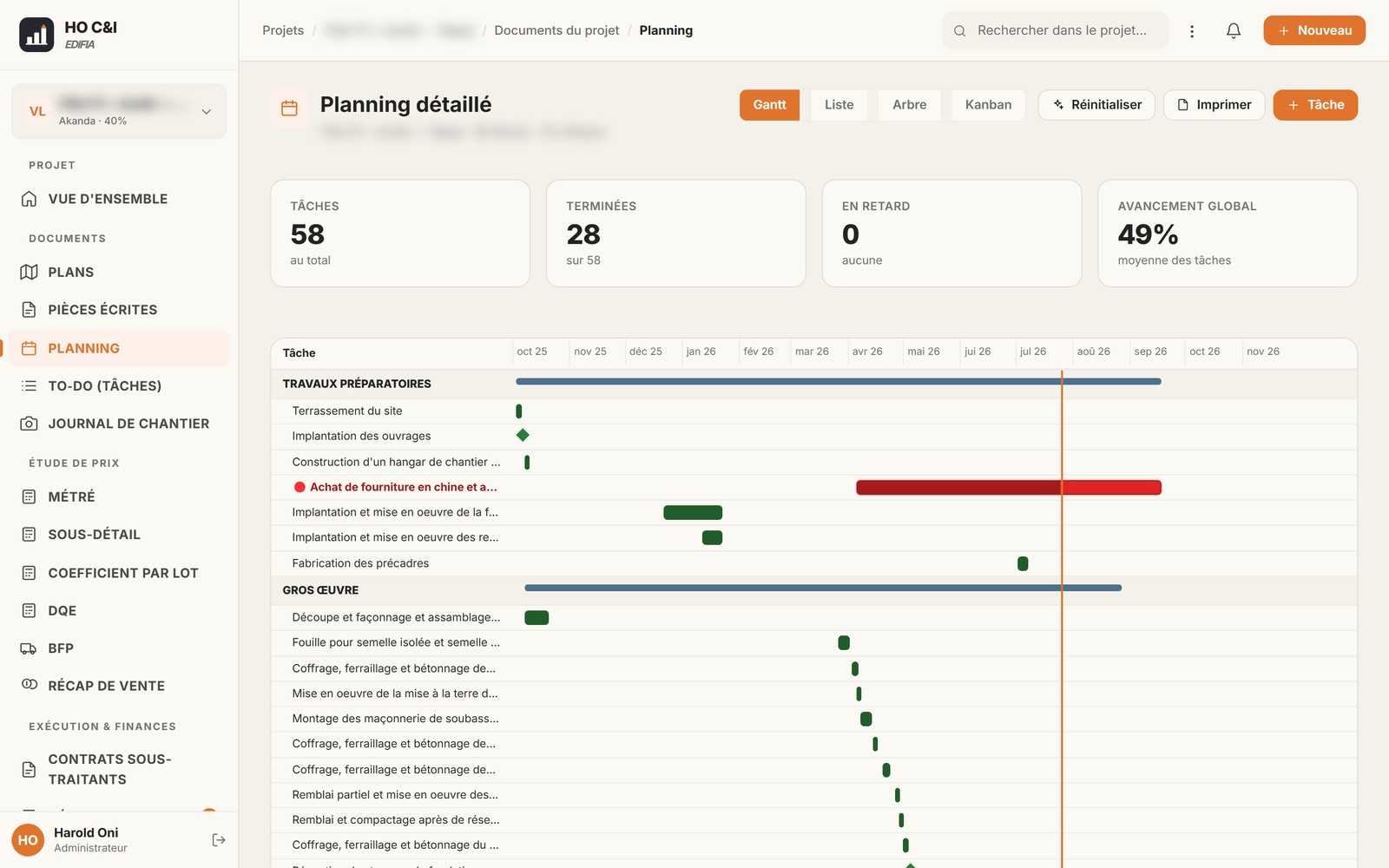Click the Contrats sous-traitants file icon

point(29,769)
